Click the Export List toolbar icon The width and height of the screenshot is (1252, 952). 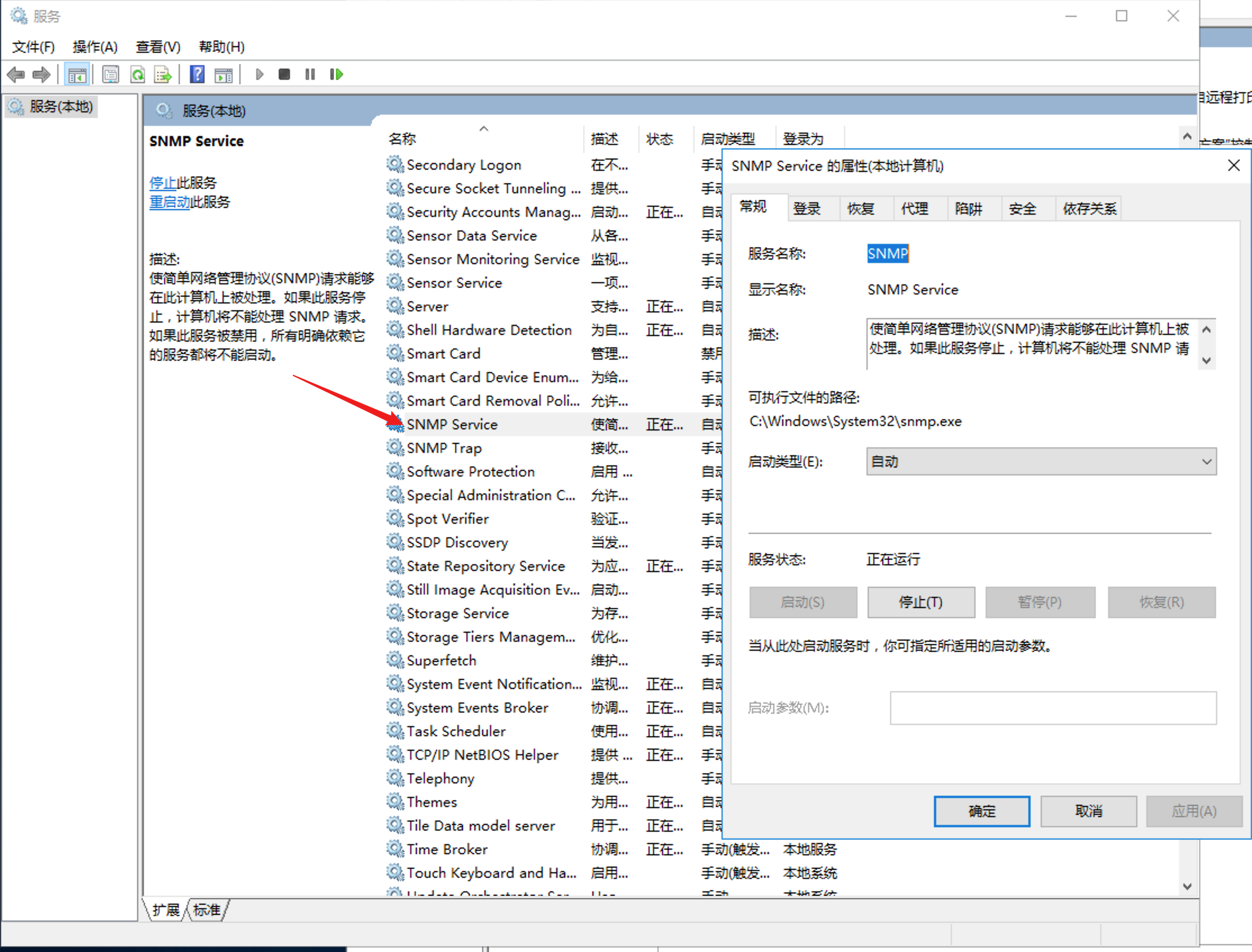coord(163,74)
